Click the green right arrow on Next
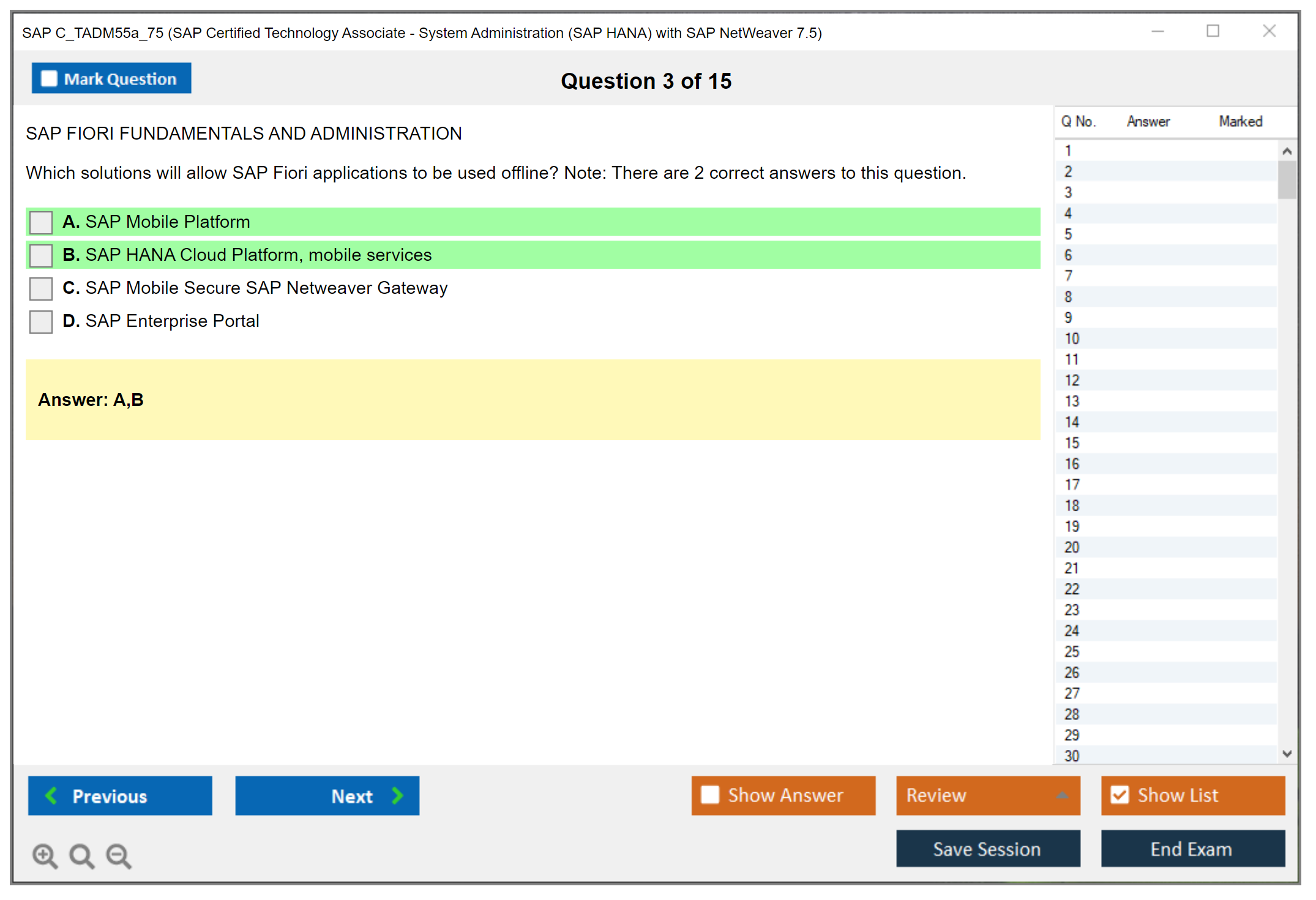The width and height of the screenshot is (1316, 900). tap(397, 795)
